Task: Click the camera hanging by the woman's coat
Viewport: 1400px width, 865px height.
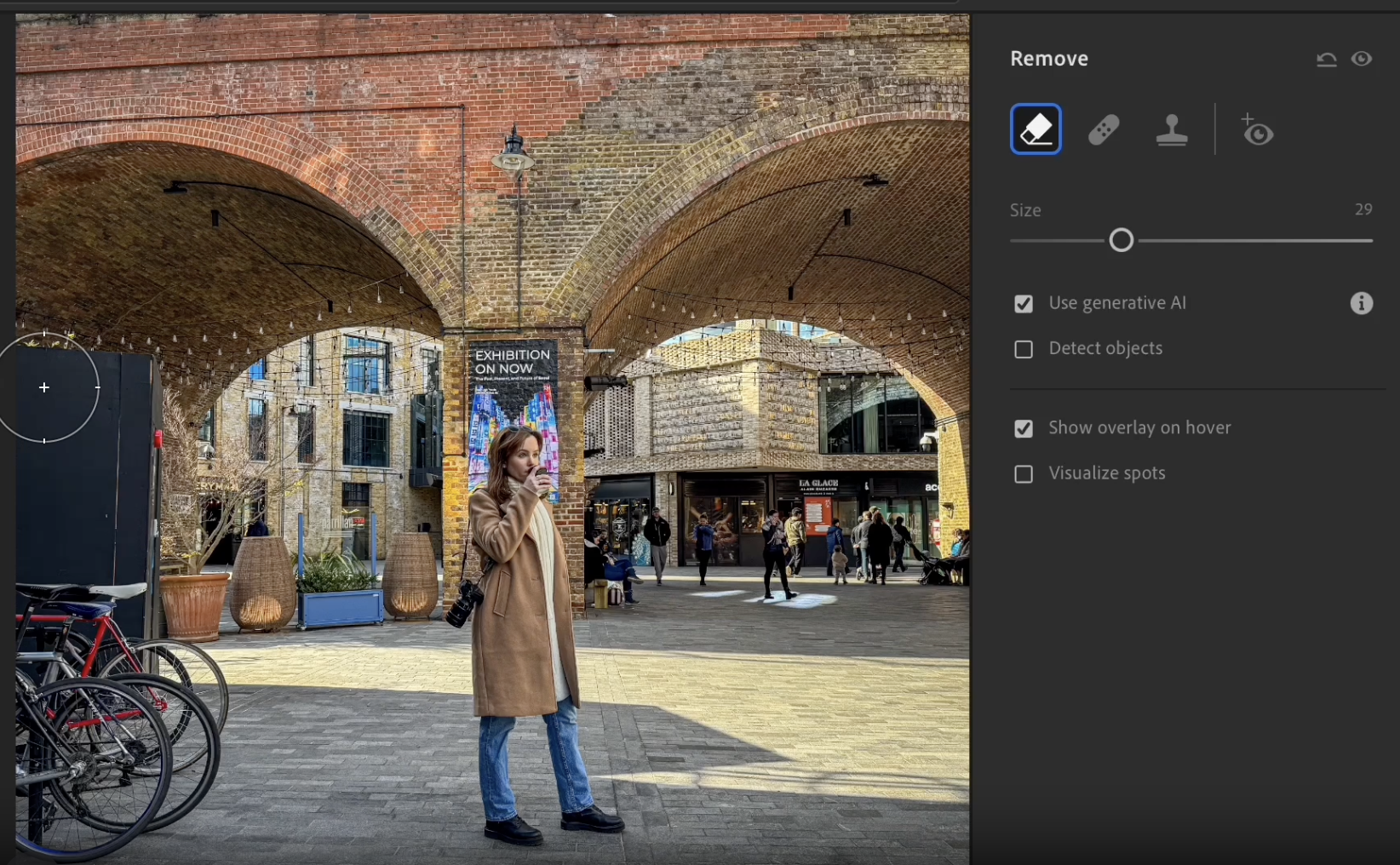Action: coord(464,603)
